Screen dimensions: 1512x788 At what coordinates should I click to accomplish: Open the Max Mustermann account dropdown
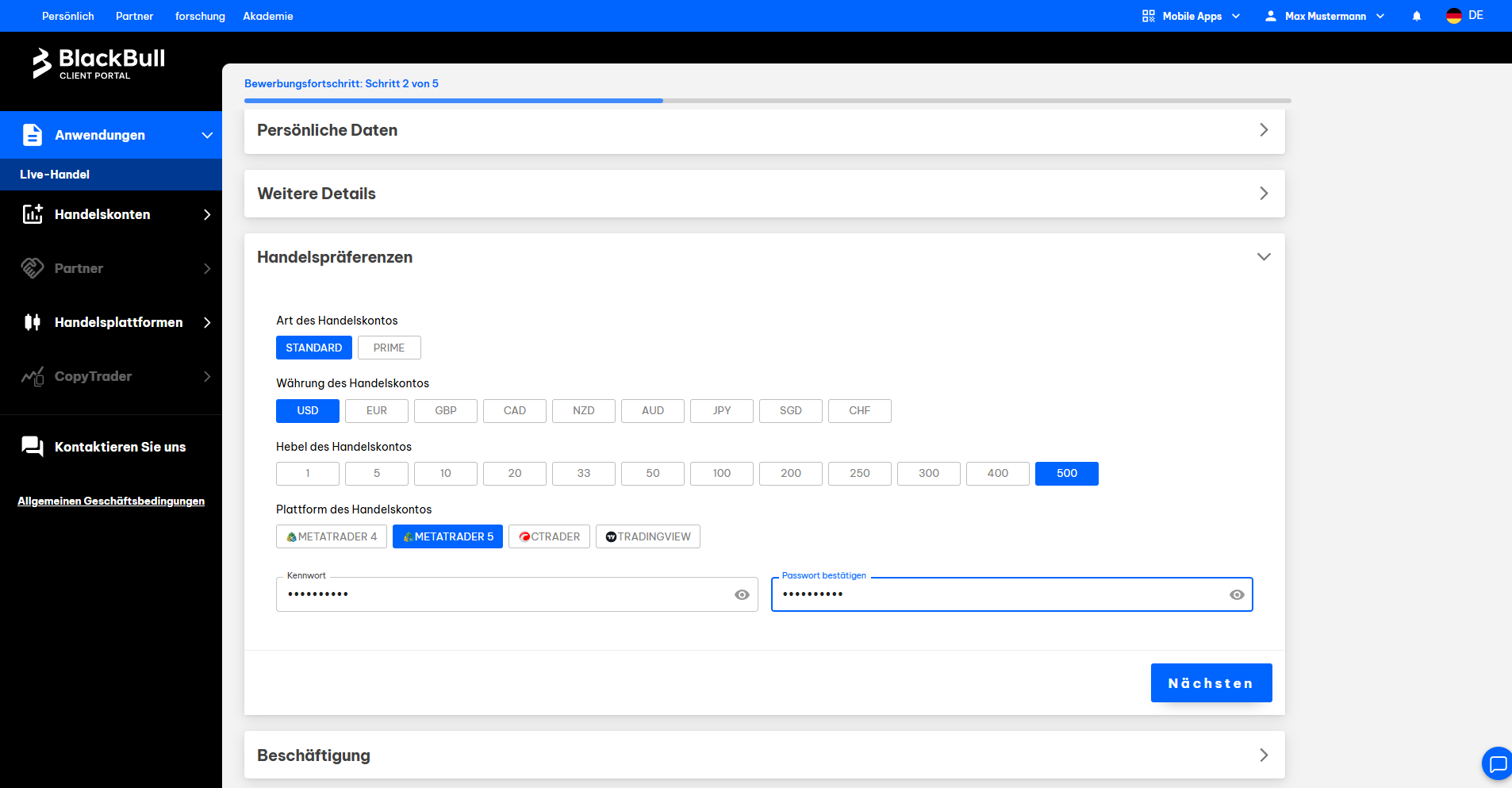1325,16
